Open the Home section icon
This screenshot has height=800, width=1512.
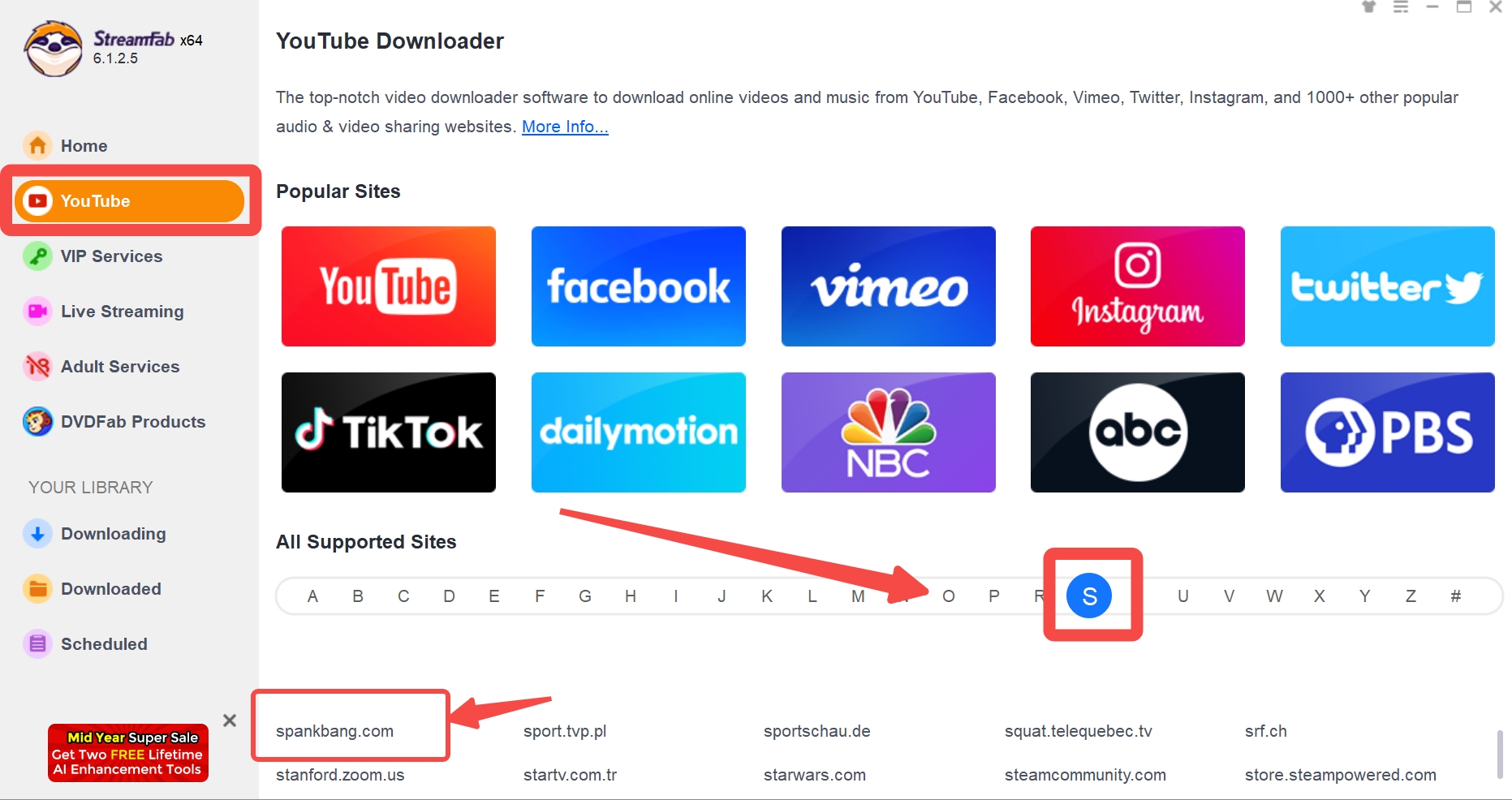tap(37, 145)
